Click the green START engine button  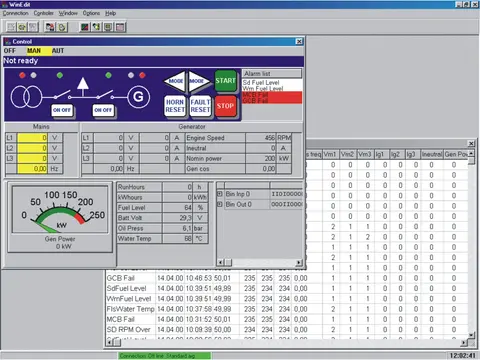pos(225,81)
